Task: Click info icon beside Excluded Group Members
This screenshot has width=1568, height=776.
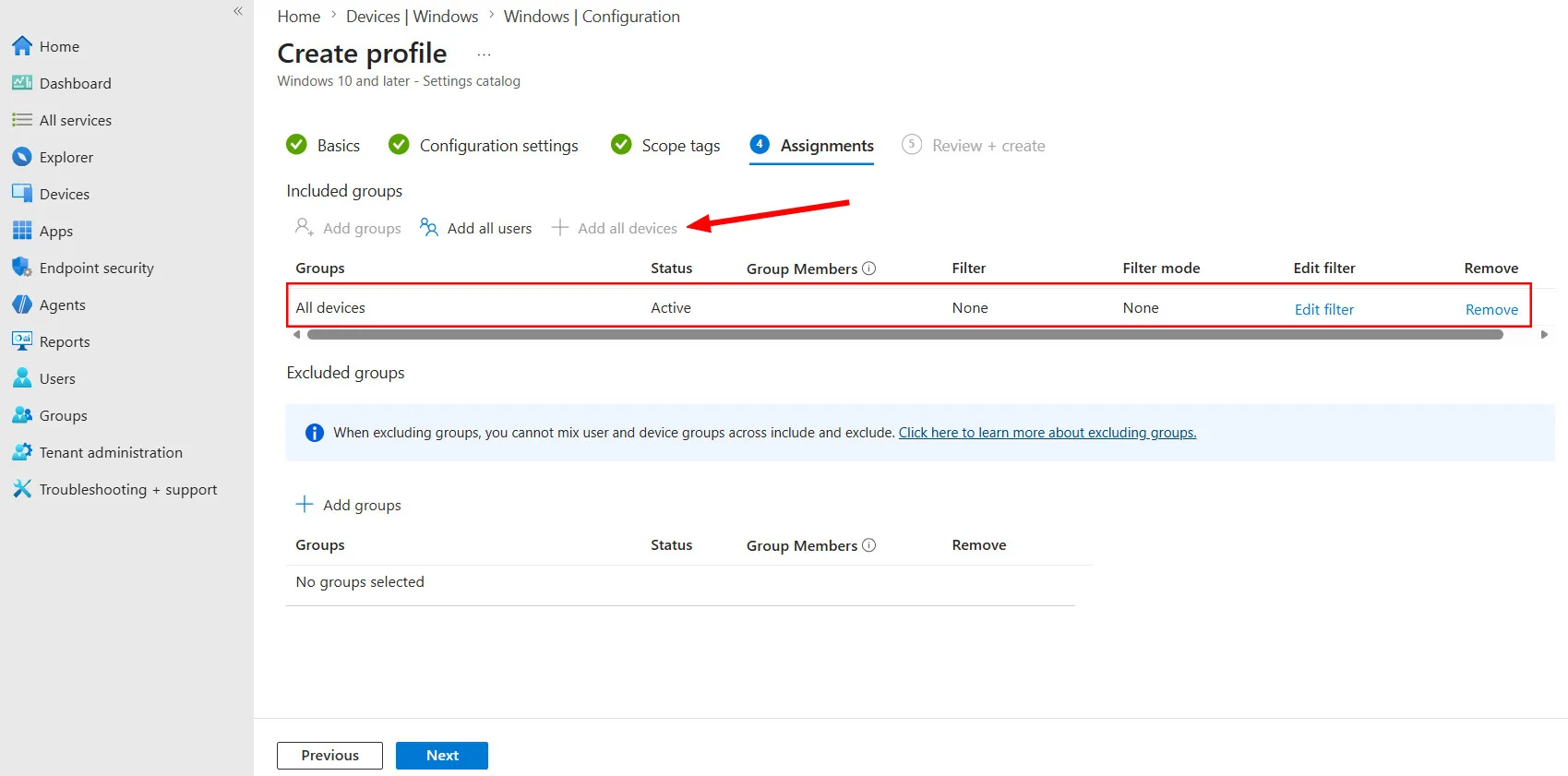Action: [x=868, y=545]
